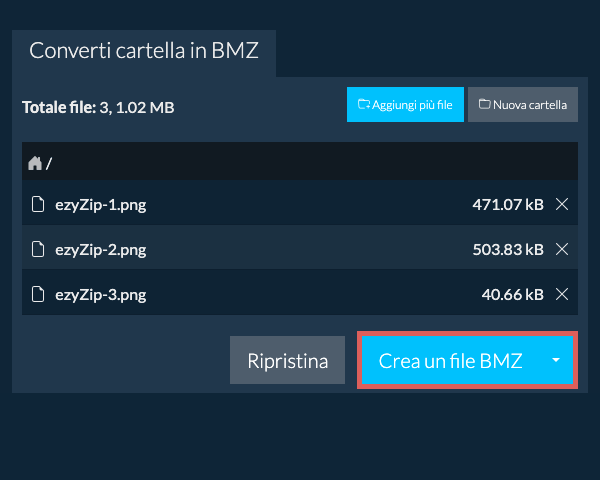Click the folder icon on Nuova cartella

(x=484, y=104)
